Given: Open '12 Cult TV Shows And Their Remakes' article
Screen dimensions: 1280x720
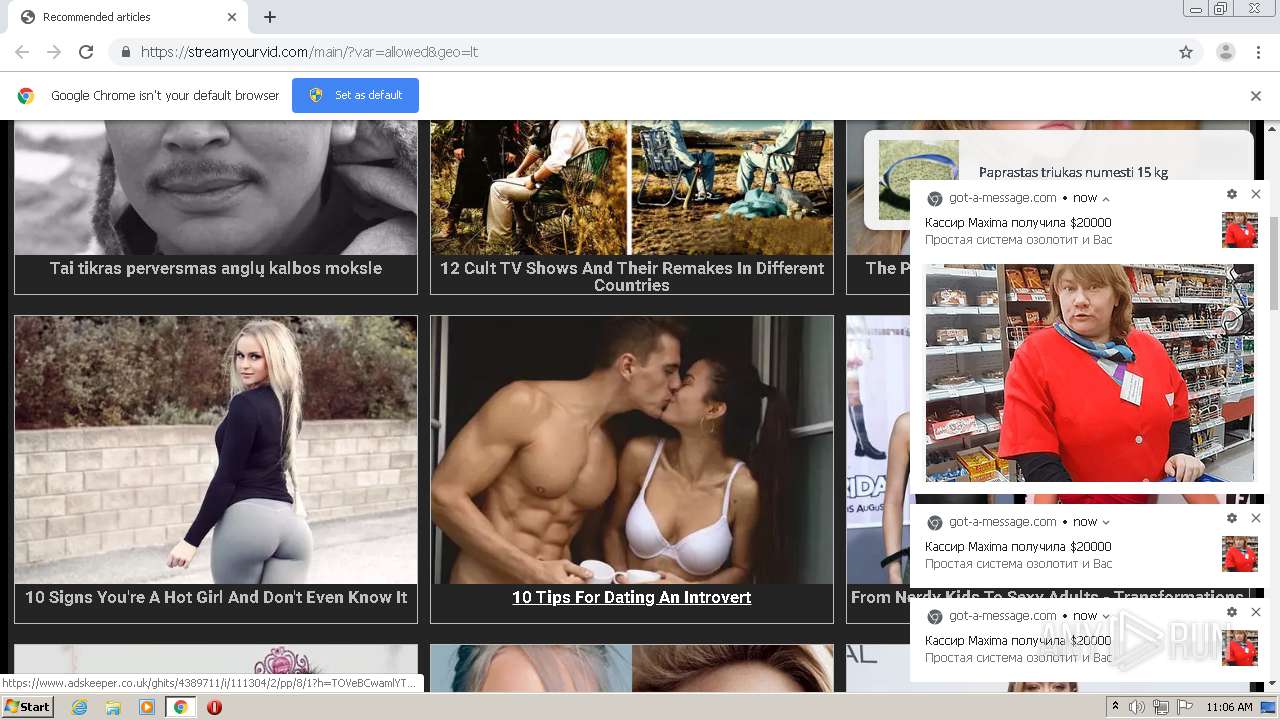Looking at the screenshot, I should click(x=632, y=276).
